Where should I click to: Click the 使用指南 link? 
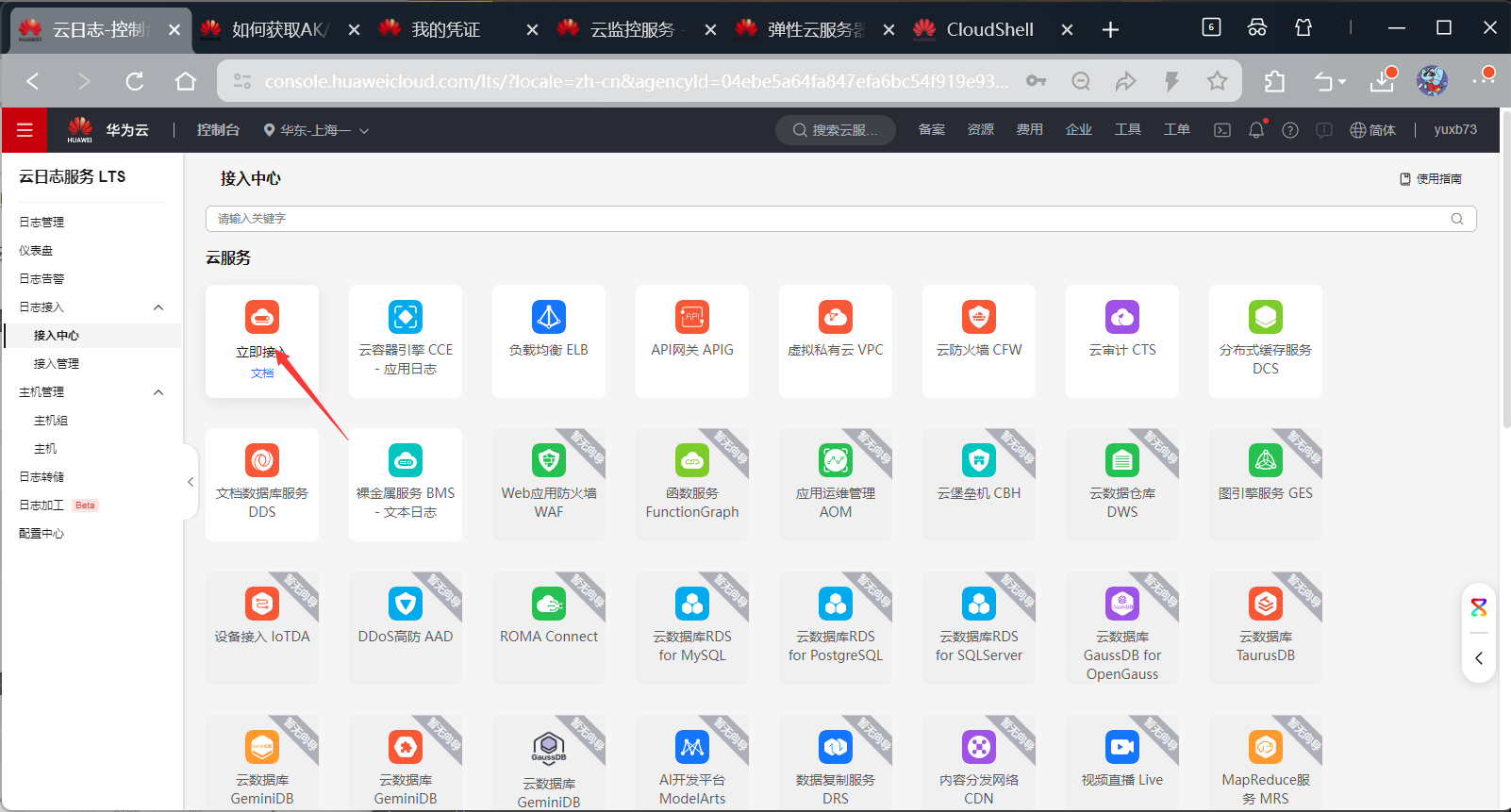coord(1431,179)
